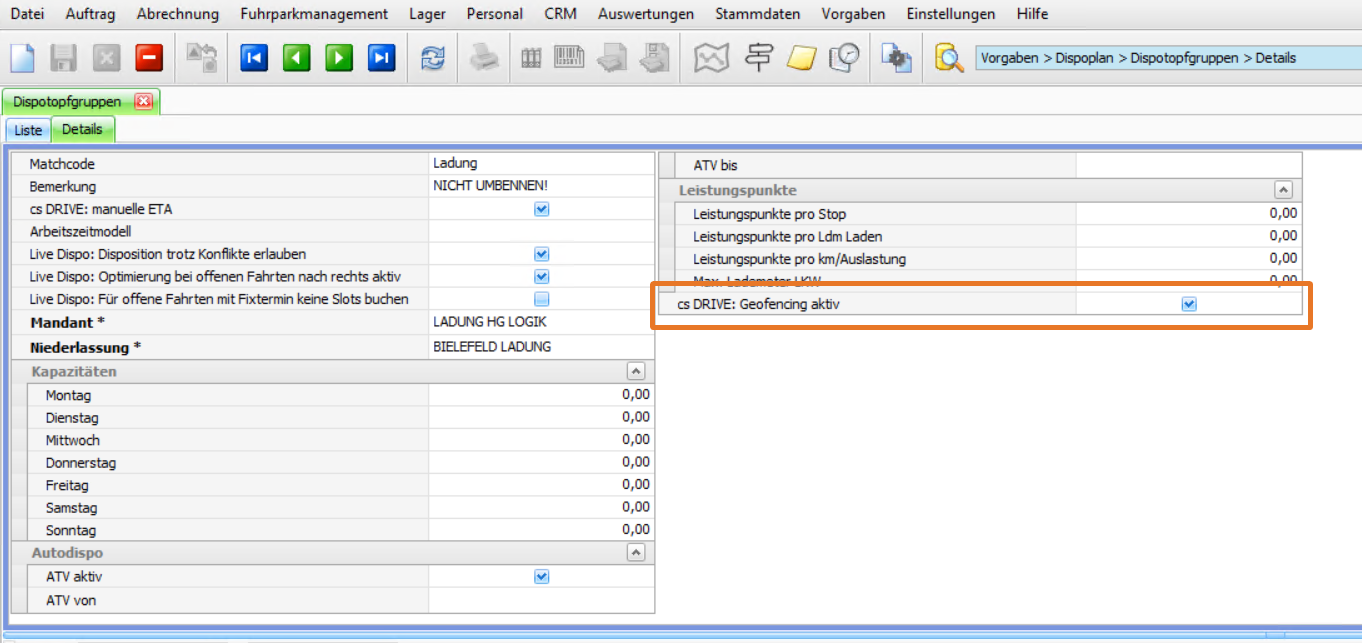Viewport: 1362px width, 643px height.
Task: Open the Fuhrparkmanagement menu
Action: (314, 14)
